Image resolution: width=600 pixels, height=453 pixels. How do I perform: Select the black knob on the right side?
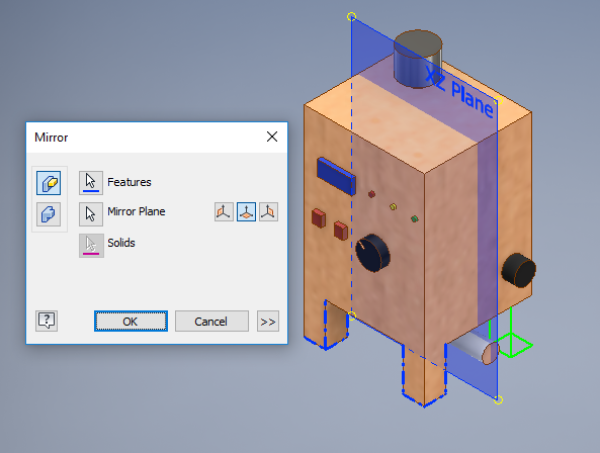(519, 270)
